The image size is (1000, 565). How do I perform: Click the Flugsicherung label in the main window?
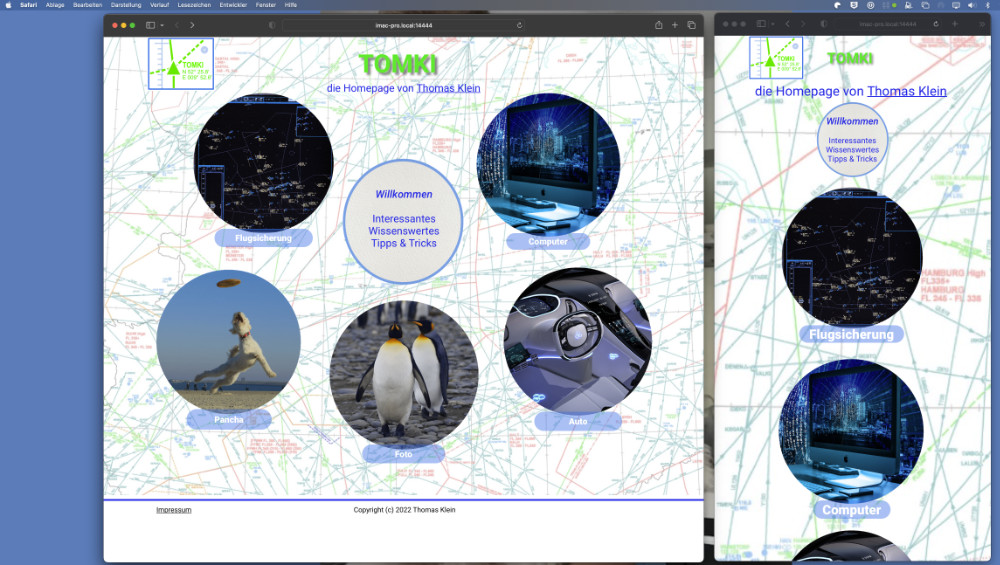[263, 238]
